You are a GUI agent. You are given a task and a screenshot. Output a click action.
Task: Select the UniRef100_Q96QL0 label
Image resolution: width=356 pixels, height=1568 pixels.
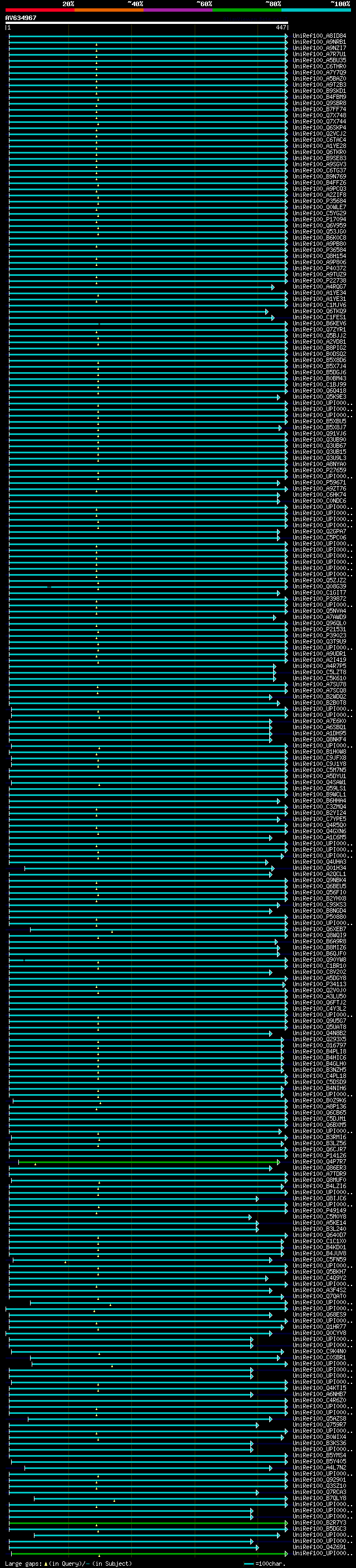click(319, 623)
